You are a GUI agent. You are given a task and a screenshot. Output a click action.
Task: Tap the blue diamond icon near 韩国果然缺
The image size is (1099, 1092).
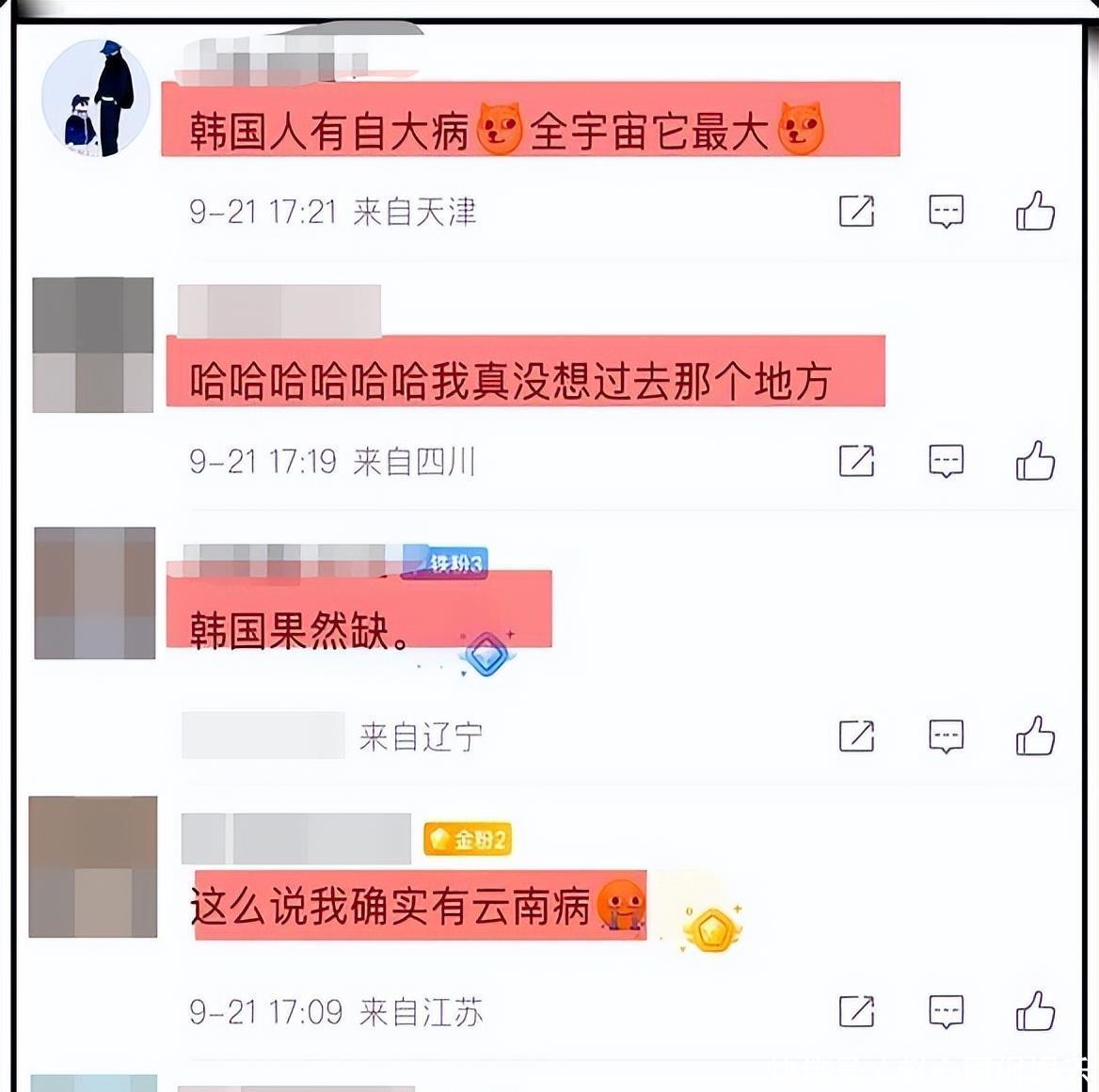[486, 654]
